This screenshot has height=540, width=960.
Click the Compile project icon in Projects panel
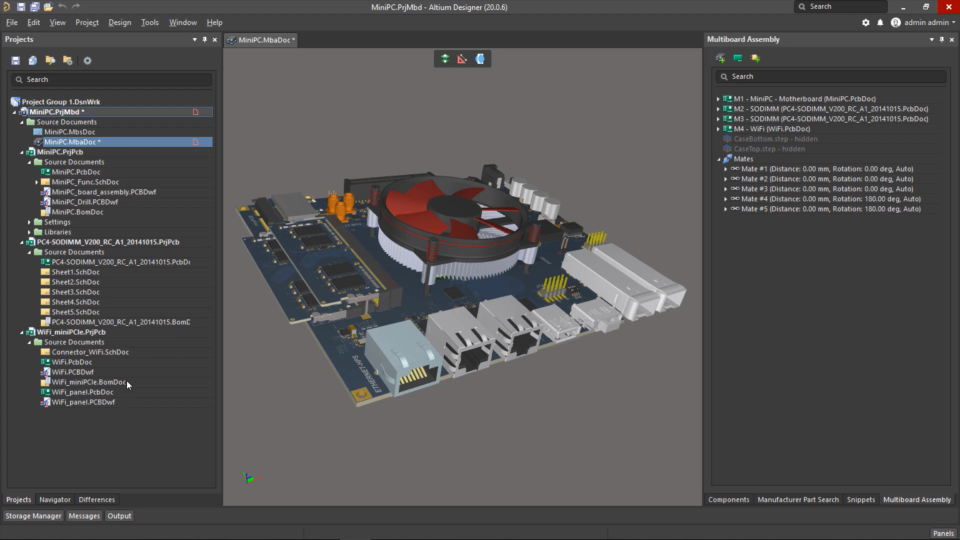(x=33, y=61)
